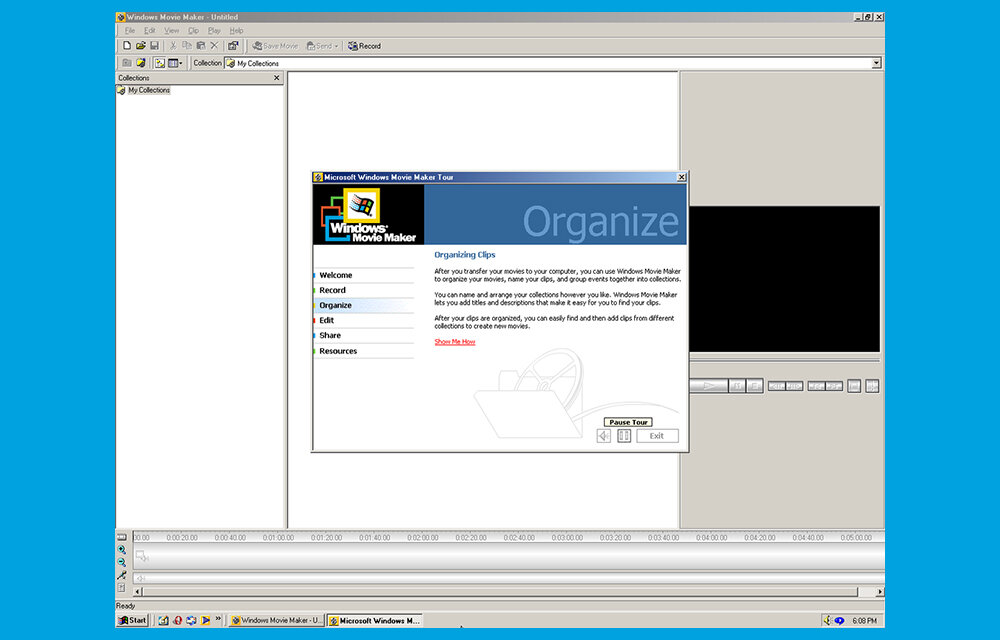Viewport: 1000px width, 640px height.
Task: Open the views button dropdown arrow
Action: 181,63
